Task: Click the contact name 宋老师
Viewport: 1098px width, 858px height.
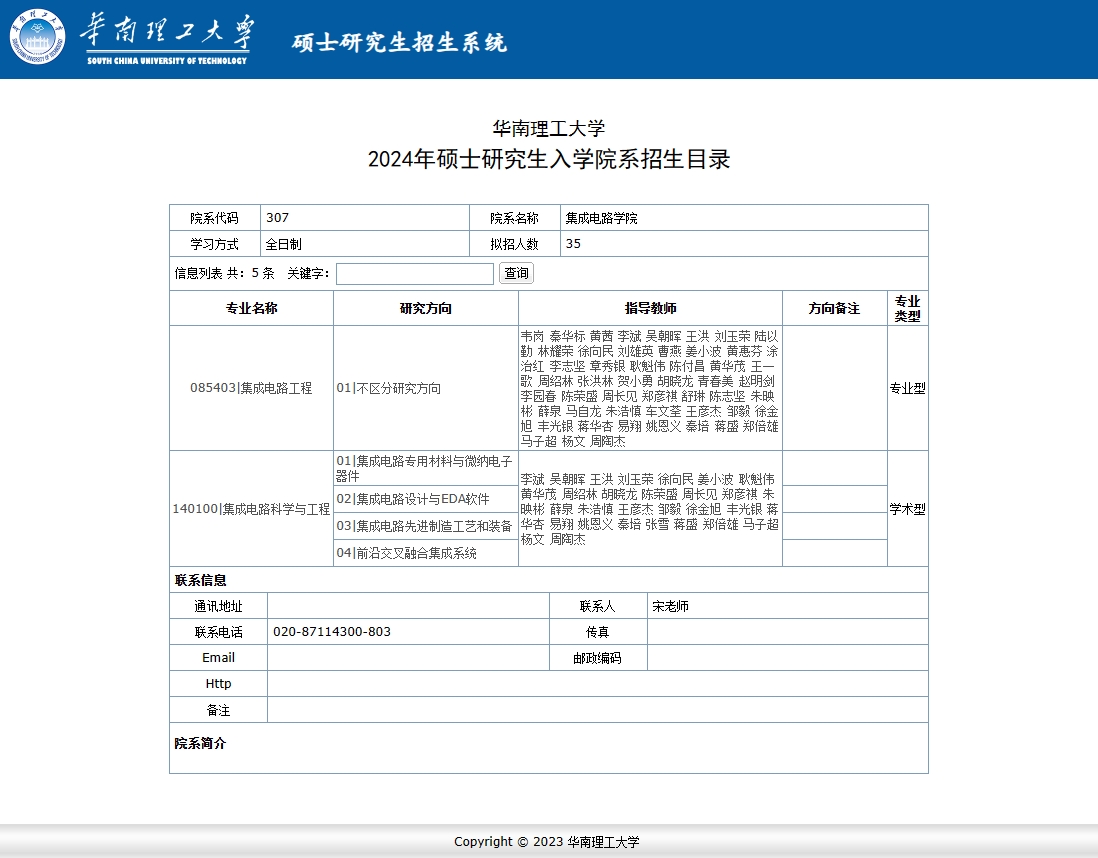Action: [x=670, y=606]
